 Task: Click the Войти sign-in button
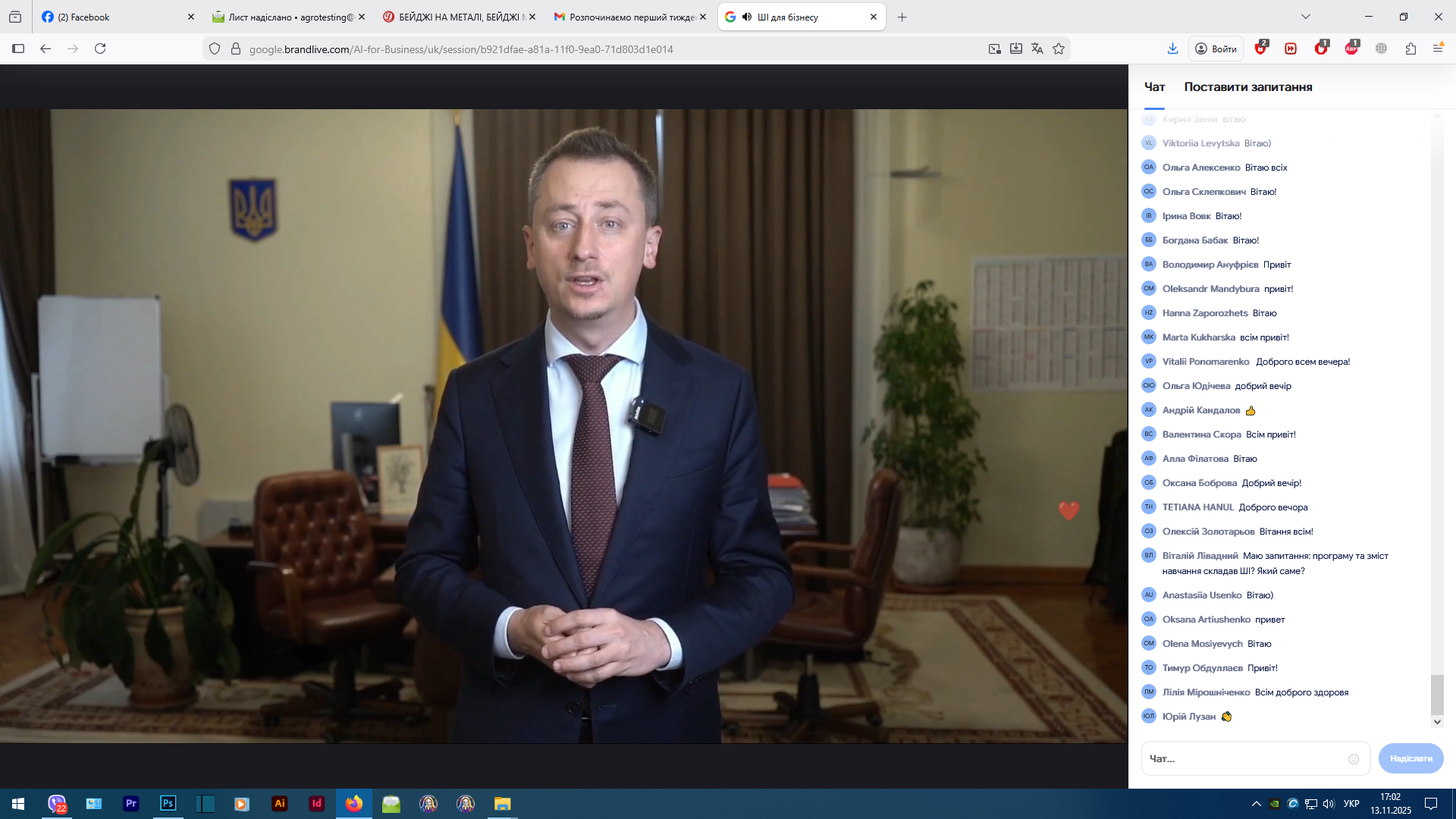tap(1216, 49)
